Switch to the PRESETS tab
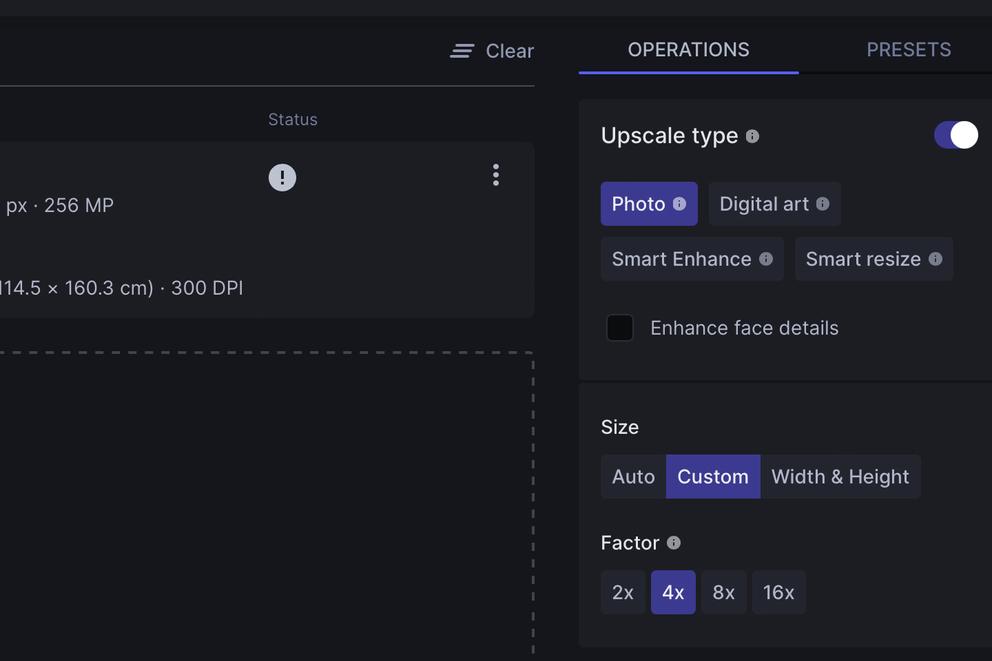This screenshot has height=661, width=992. point(908,50)
